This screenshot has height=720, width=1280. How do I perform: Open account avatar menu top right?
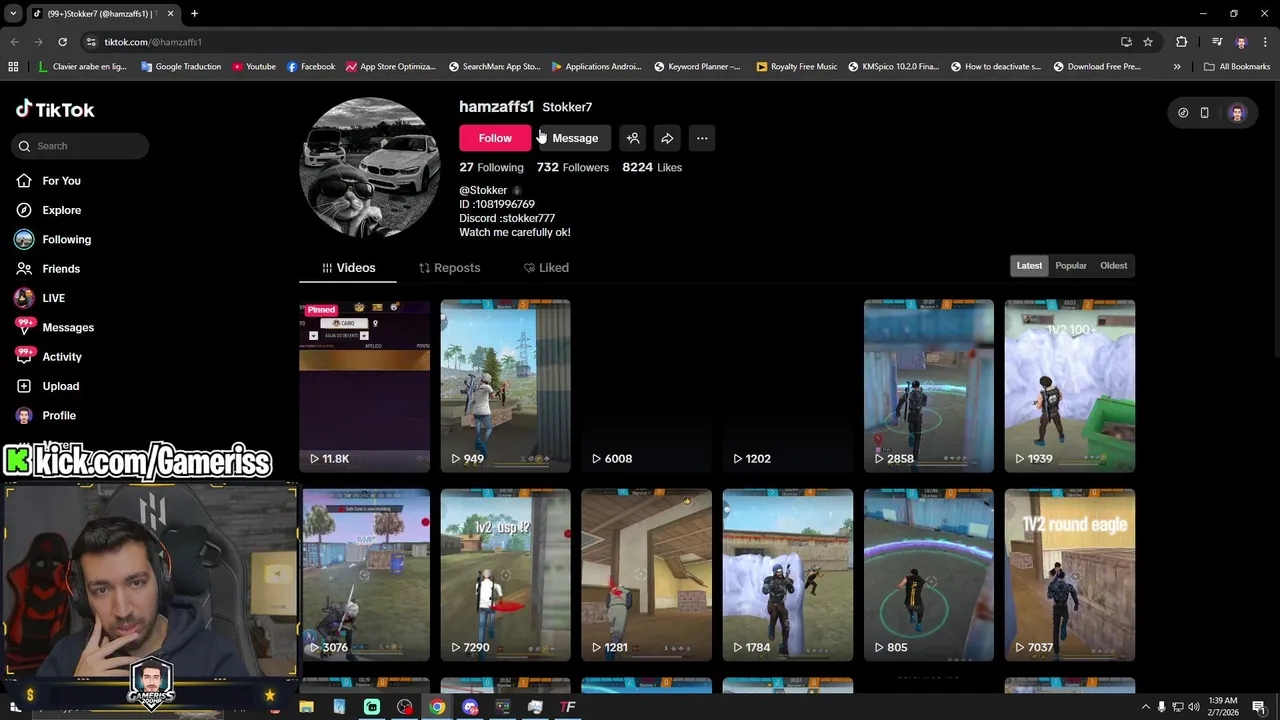pyautogui.click(x=1237, y=113)
